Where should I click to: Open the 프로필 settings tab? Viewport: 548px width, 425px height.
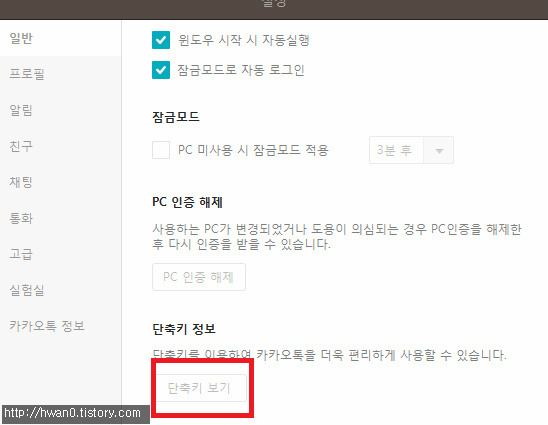[27, 74]
